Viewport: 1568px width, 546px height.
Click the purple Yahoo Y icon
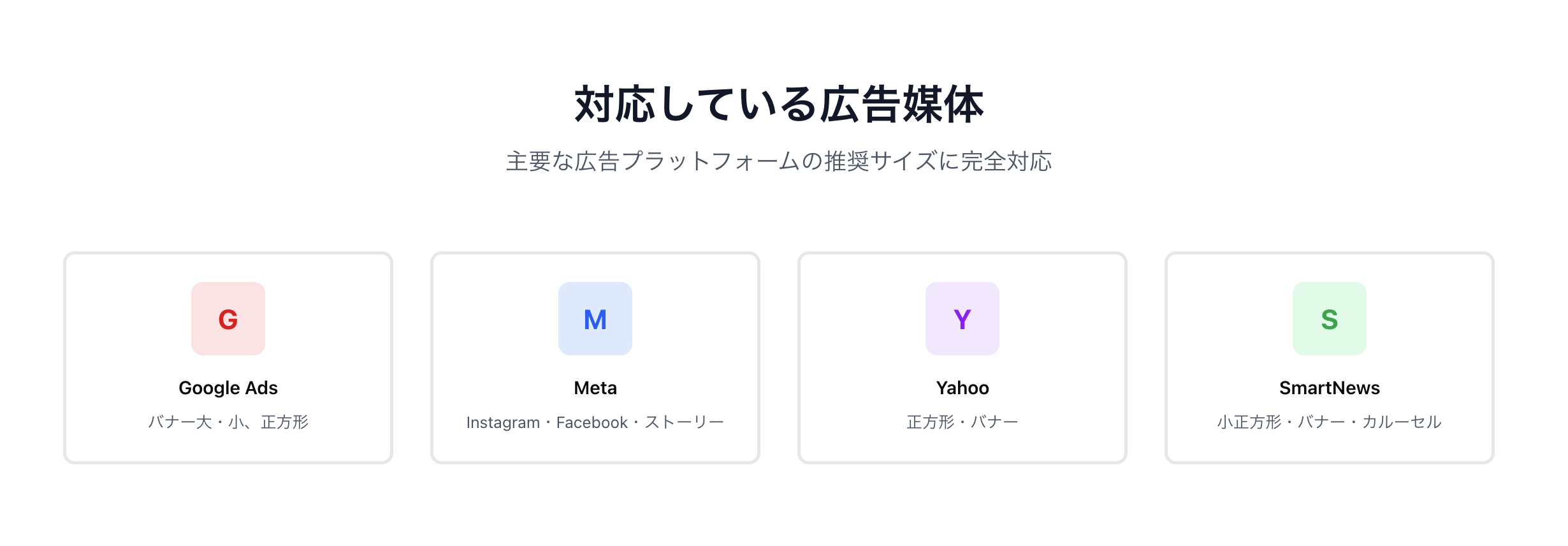point(962,319)
